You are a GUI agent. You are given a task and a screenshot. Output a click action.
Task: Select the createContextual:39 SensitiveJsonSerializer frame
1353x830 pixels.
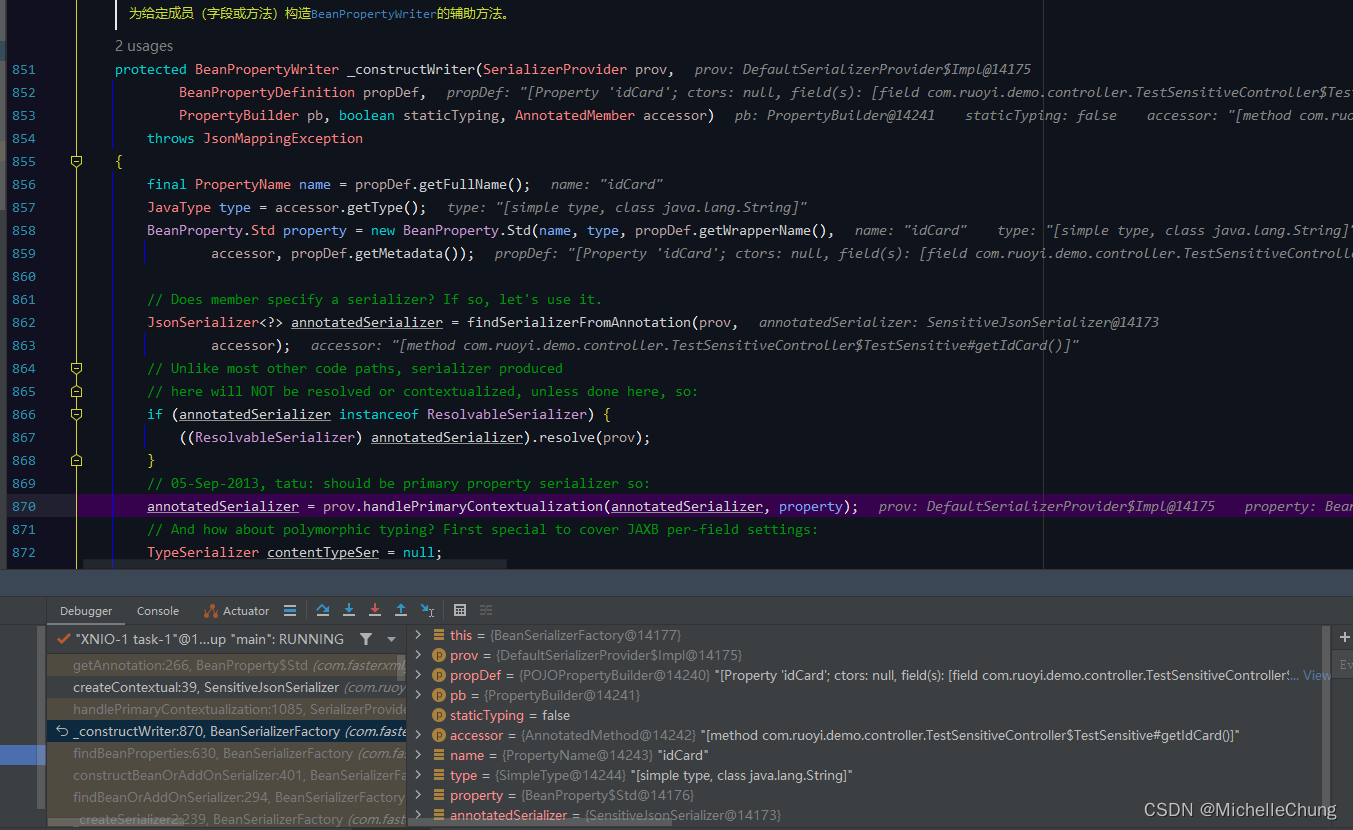(x=227, y=687)
